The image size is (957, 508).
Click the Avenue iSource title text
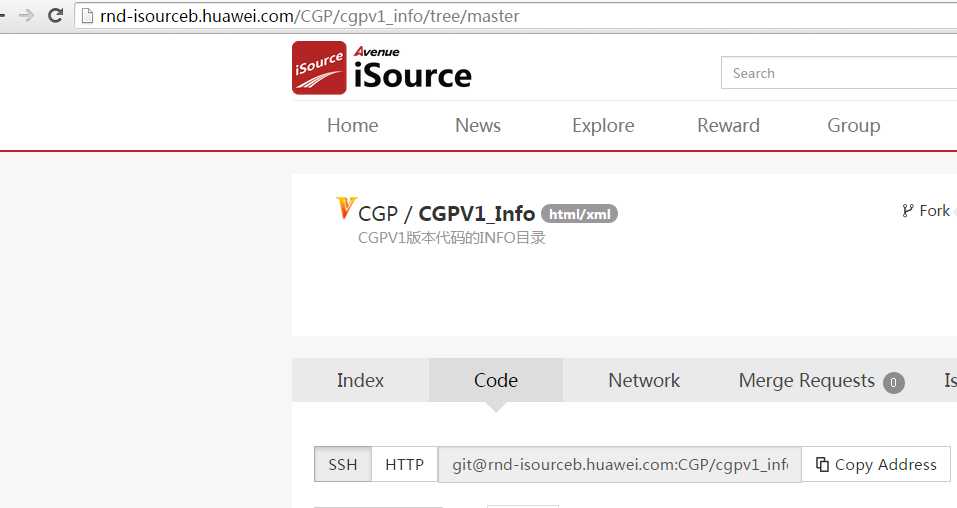point(413,68)
